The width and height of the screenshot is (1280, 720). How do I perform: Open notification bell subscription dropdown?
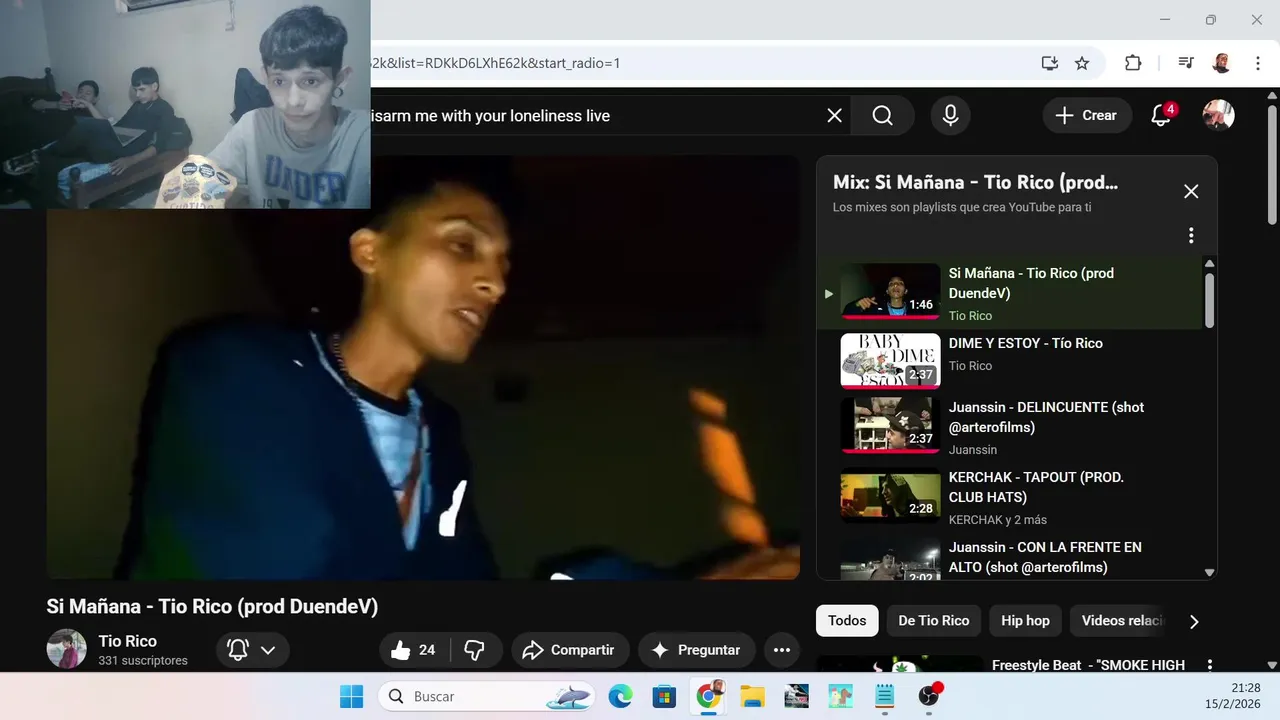point(253,650)
